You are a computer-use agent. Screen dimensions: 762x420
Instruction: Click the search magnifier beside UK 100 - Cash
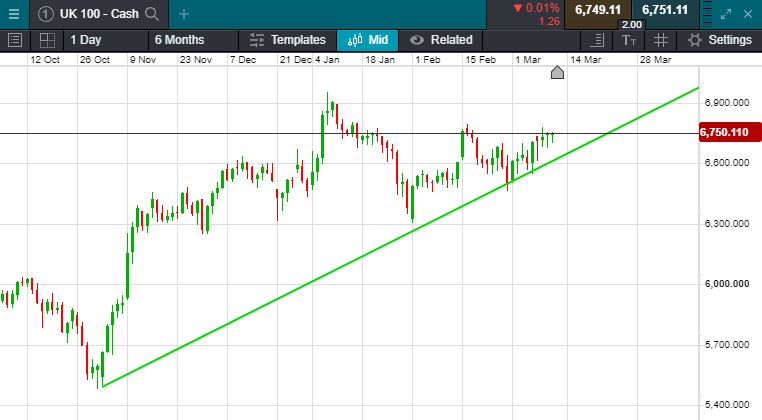152,14
